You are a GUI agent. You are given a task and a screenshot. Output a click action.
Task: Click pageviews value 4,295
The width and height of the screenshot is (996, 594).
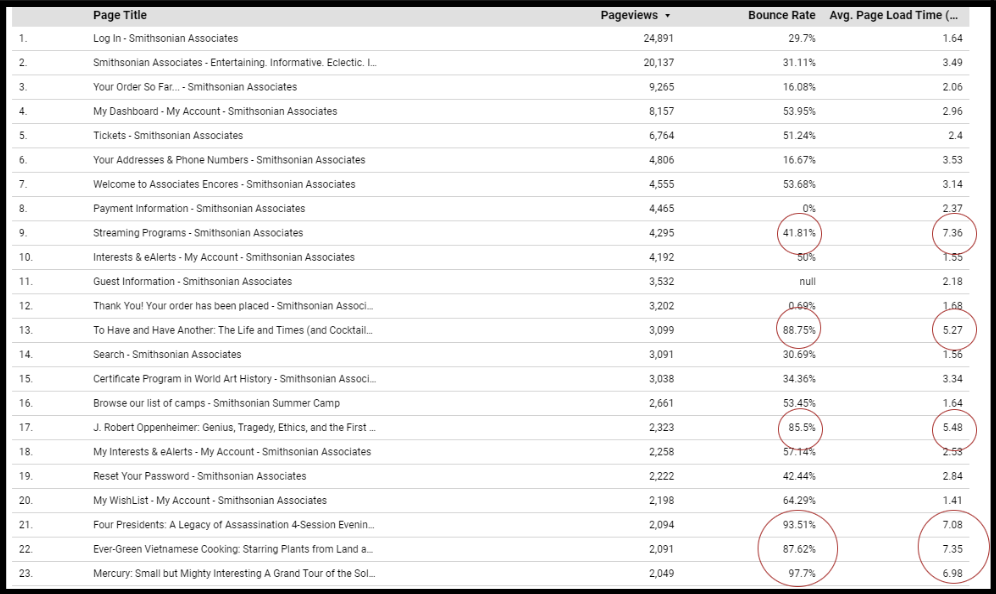661,233
